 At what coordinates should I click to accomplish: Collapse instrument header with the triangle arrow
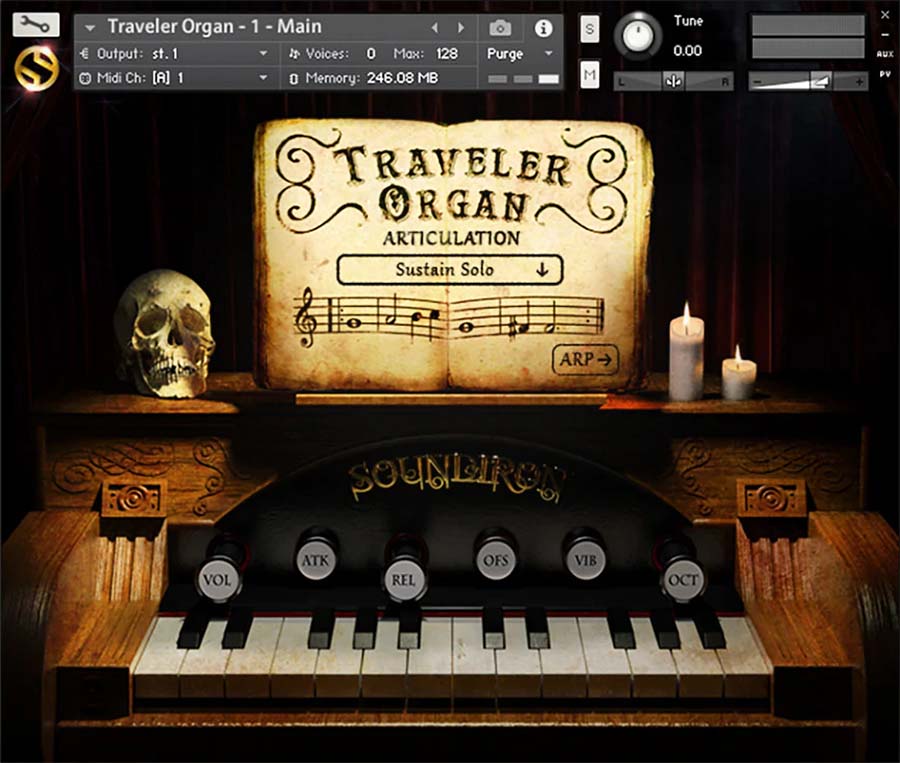tap(90, 28)
